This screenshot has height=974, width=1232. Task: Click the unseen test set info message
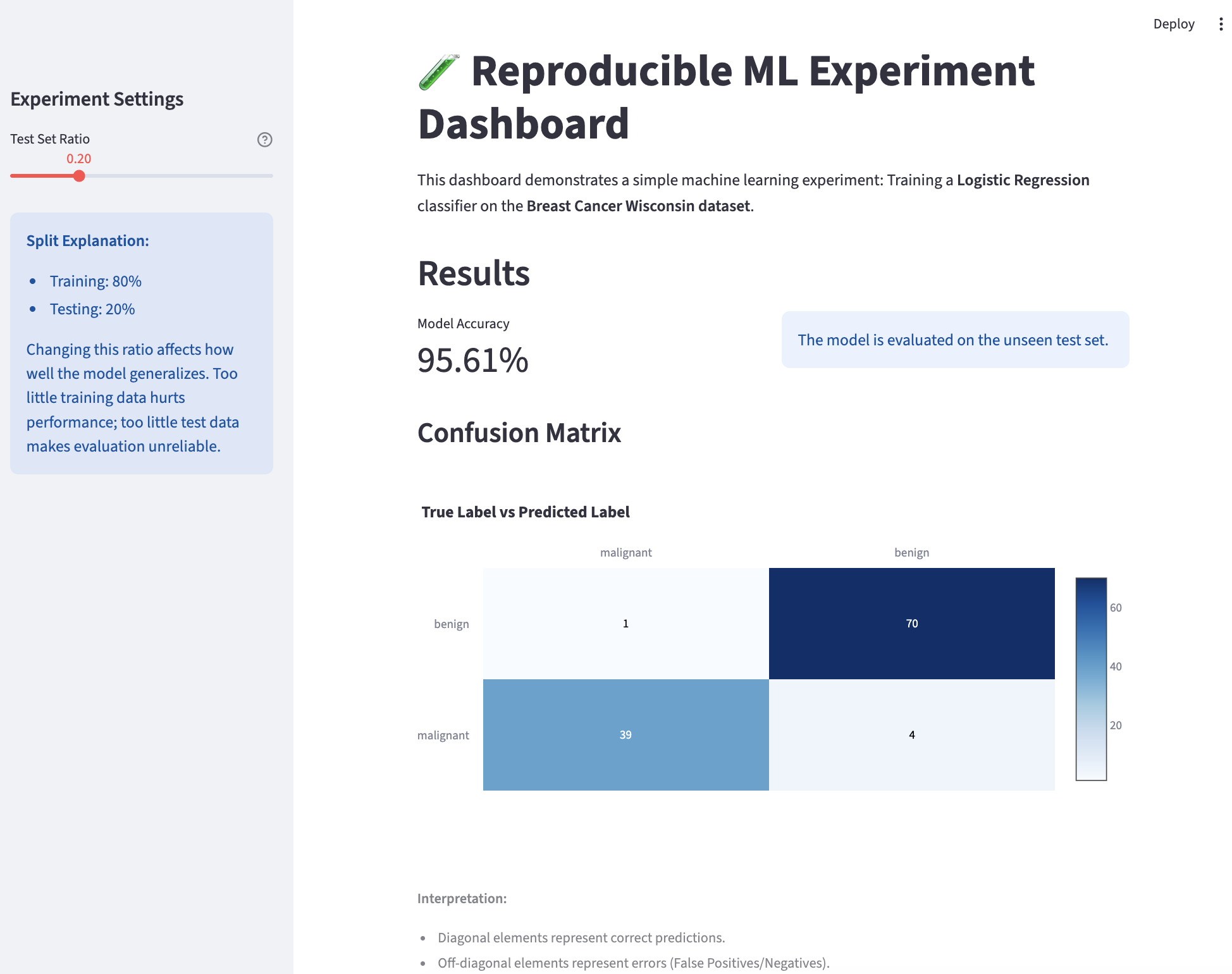[954, 340]
